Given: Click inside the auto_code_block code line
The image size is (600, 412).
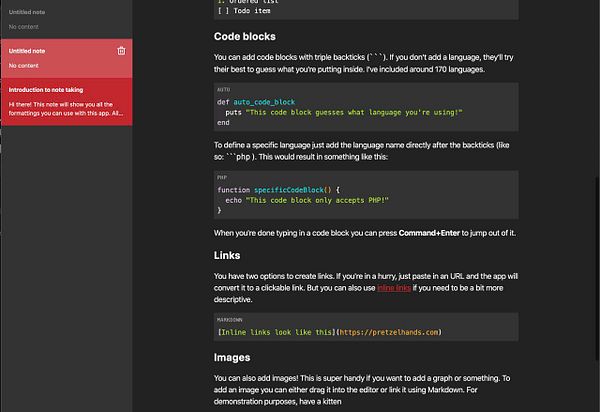Looking at the screenshot, I should pos(256,102).
